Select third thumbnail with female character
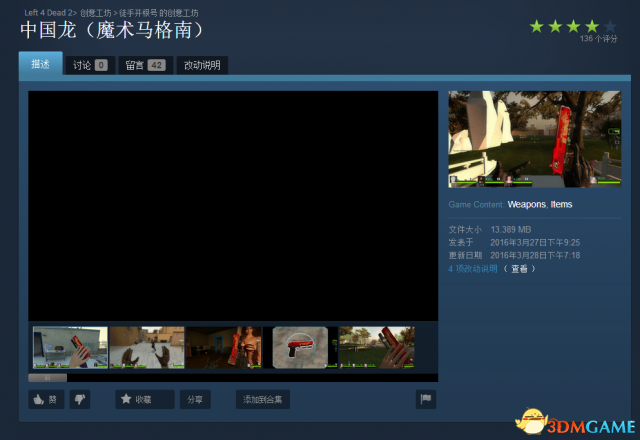 (x=224, y=347)
